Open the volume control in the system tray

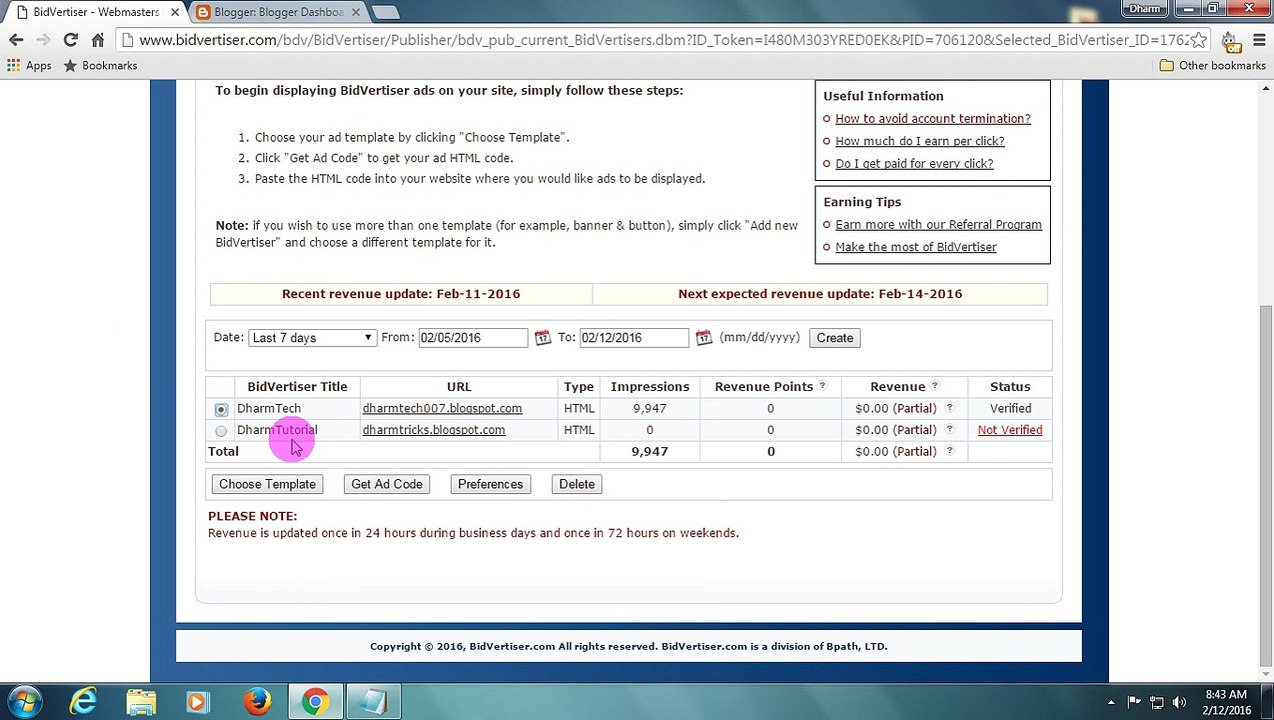(x=1179, y=702)
